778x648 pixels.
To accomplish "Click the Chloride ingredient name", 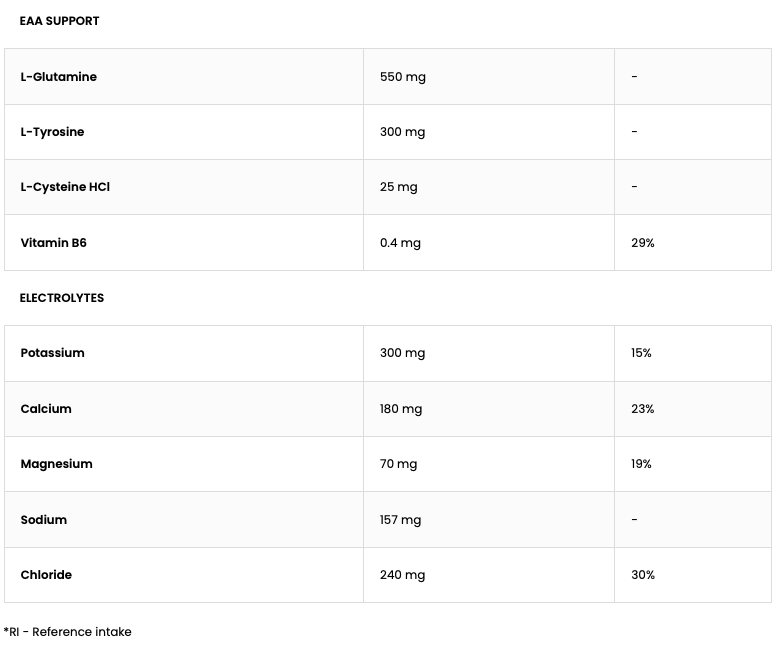I will click(x=46, y=575).
